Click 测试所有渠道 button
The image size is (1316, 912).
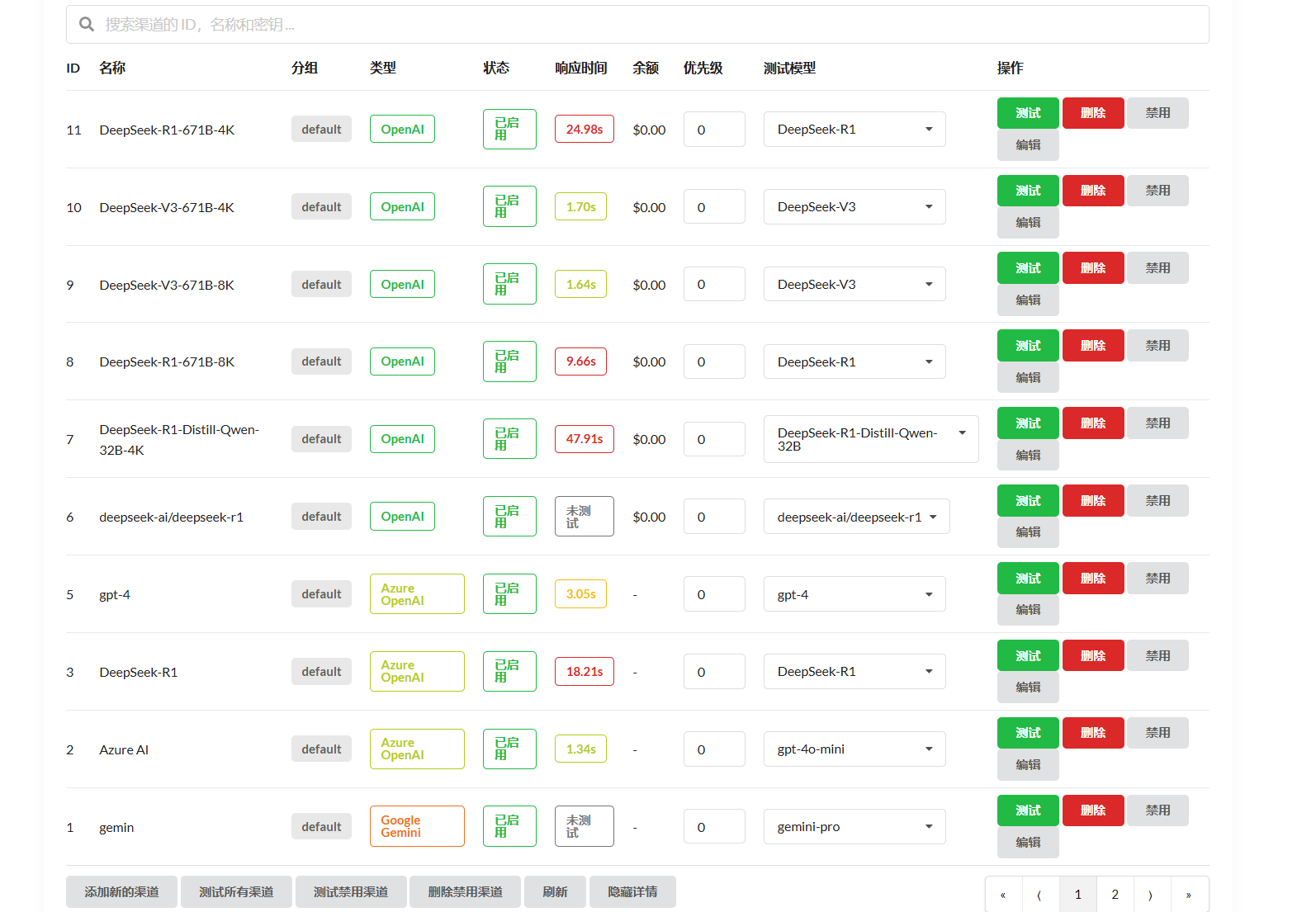(x=236, y=892)
